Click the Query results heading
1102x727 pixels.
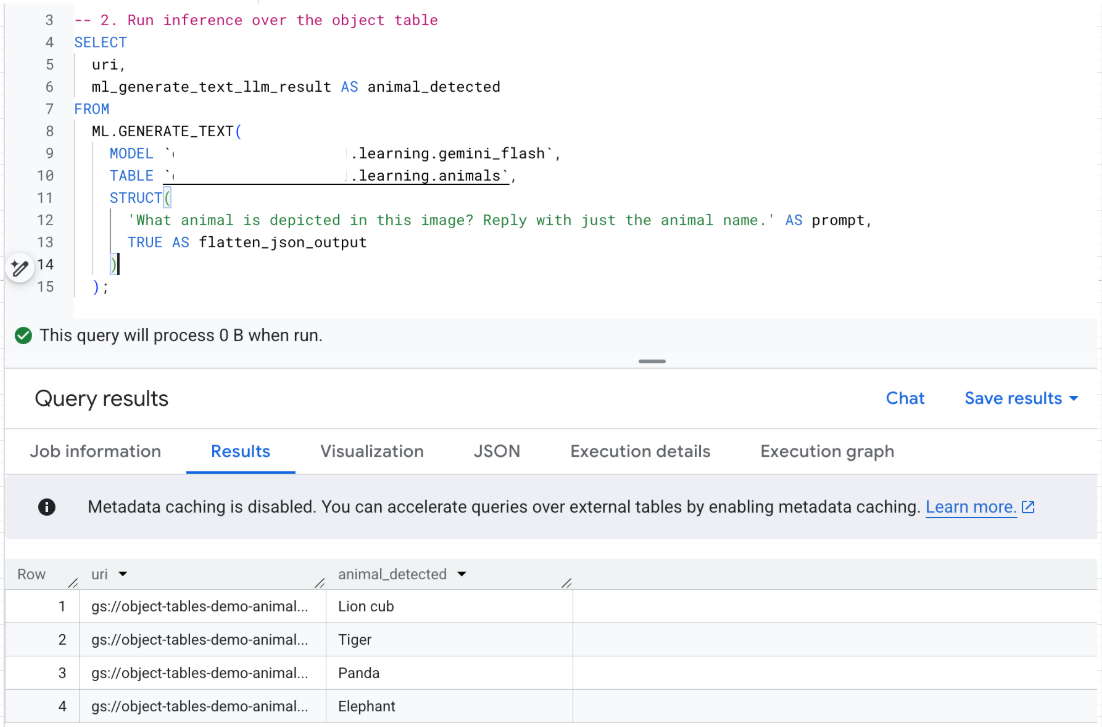click(x=102, y=399)
